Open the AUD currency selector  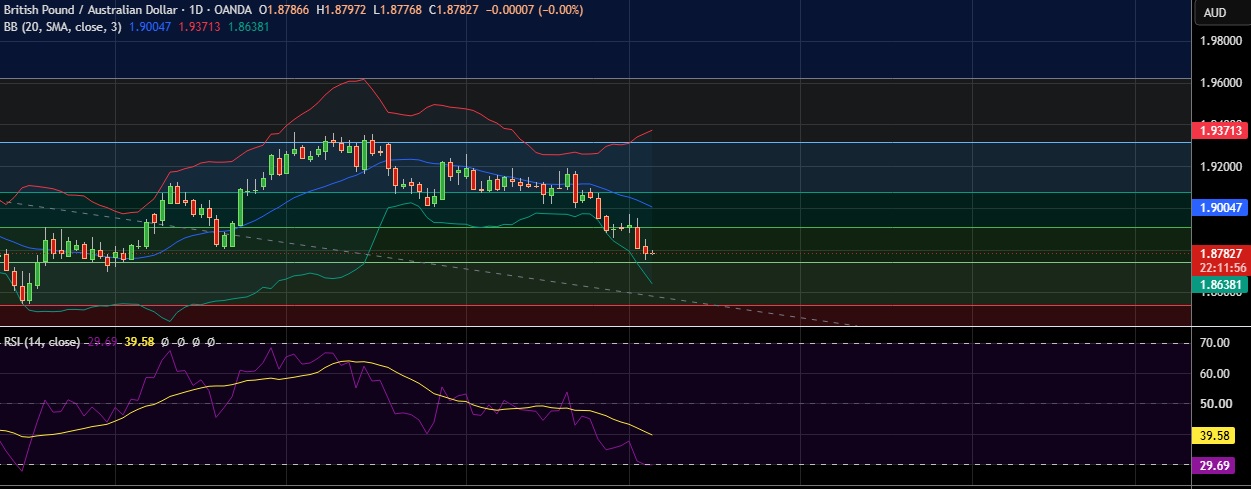click(1215, 13)
